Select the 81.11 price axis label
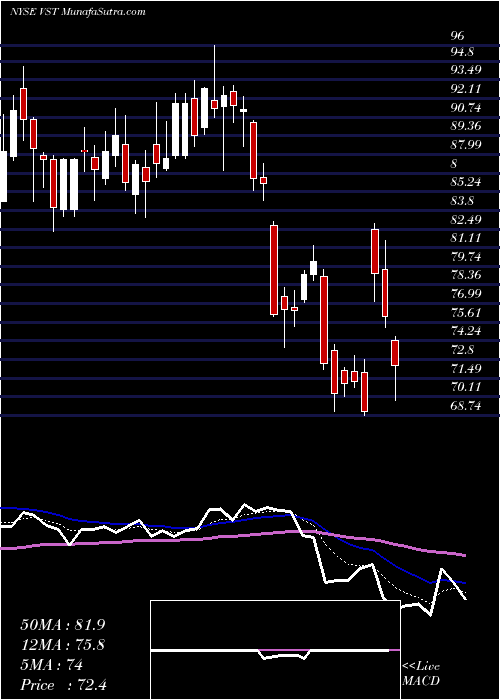The width and height of the screenshot is (500, 700). (x=466, y=238)
